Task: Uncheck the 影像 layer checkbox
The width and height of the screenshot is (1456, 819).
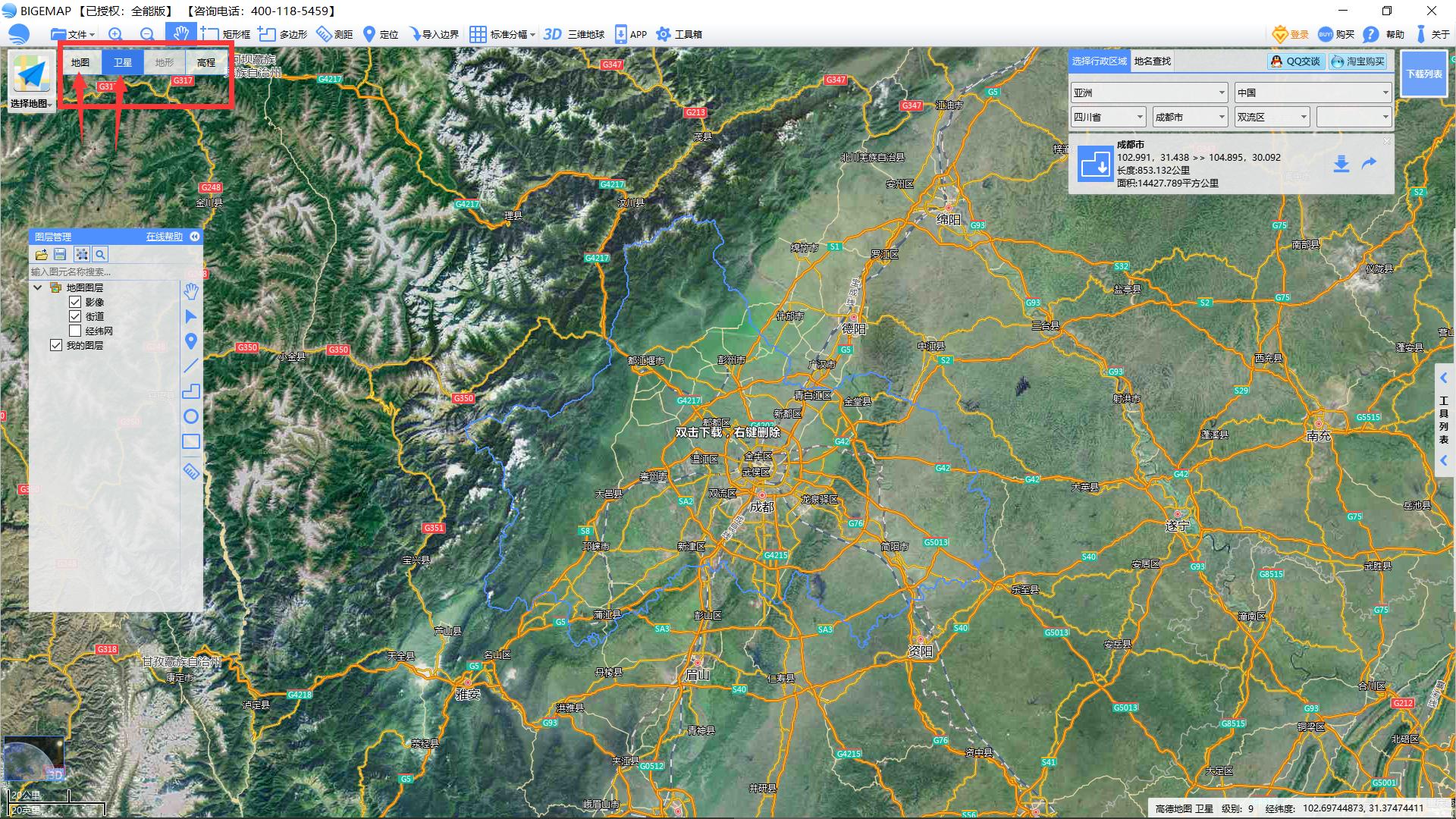Action: pyautogui.click(x=75, y=302)
